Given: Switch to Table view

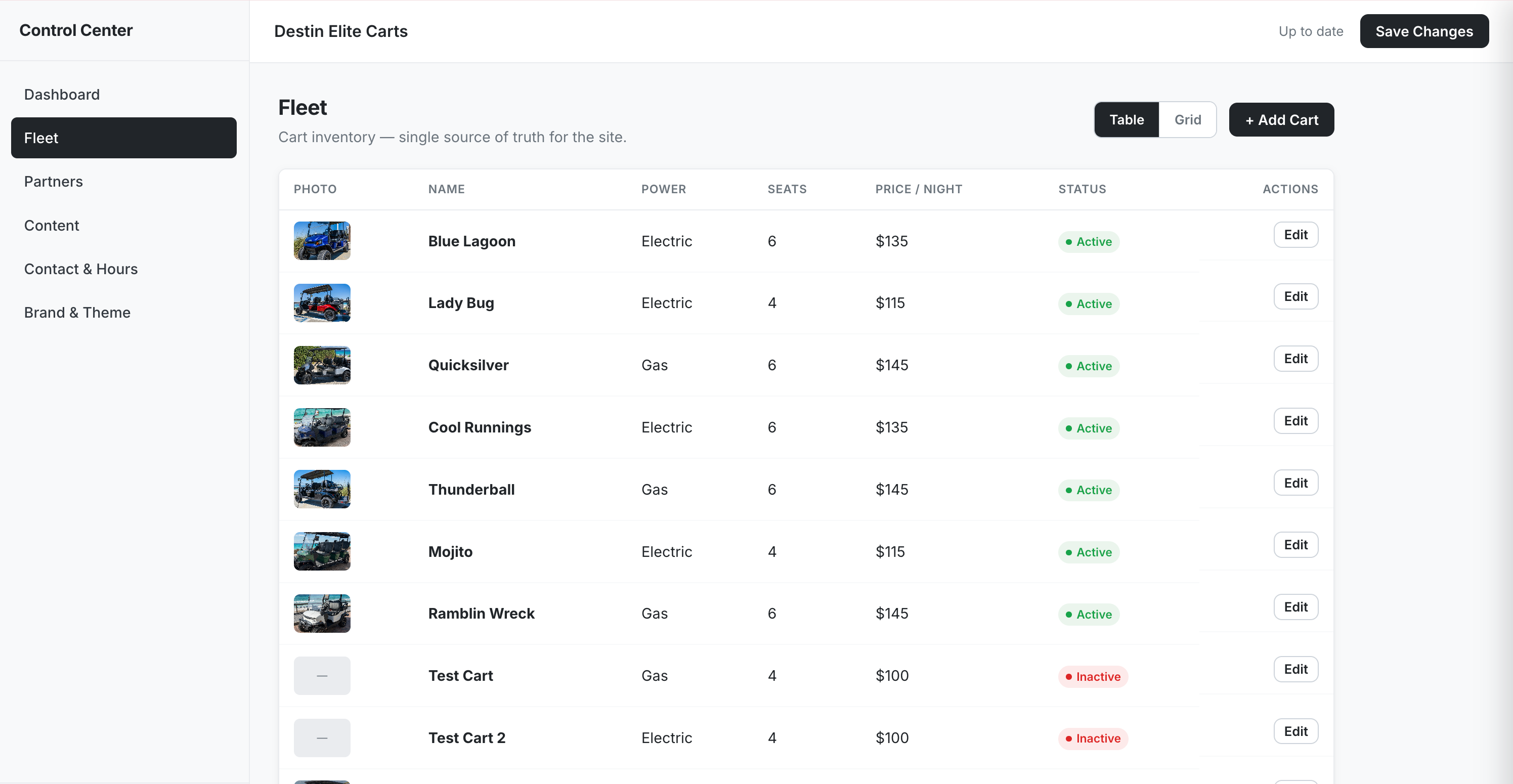Looking at the screenshot, I should [x=1127, y=120].
